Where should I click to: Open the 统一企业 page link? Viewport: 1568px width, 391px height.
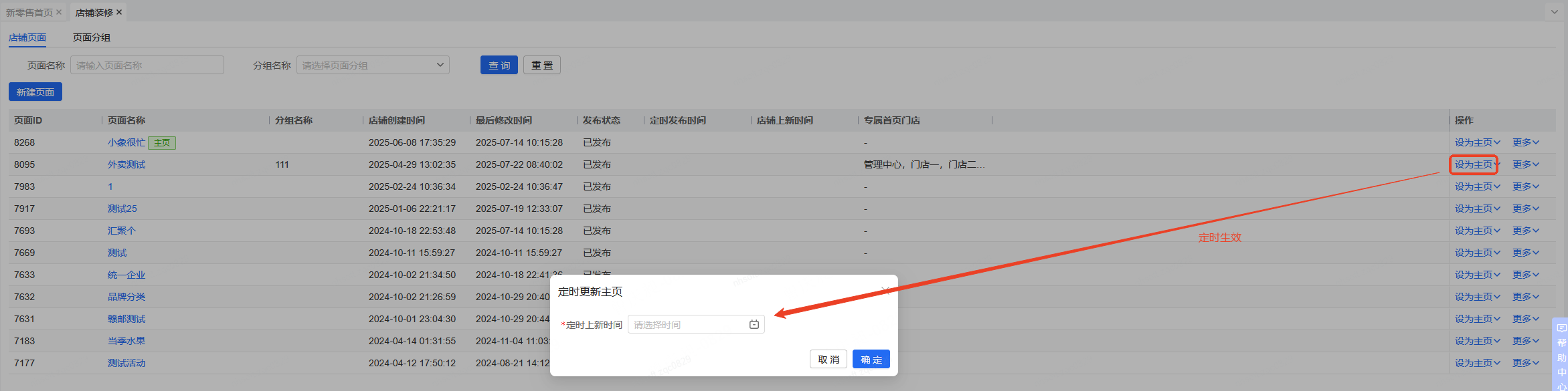(126, 275)
